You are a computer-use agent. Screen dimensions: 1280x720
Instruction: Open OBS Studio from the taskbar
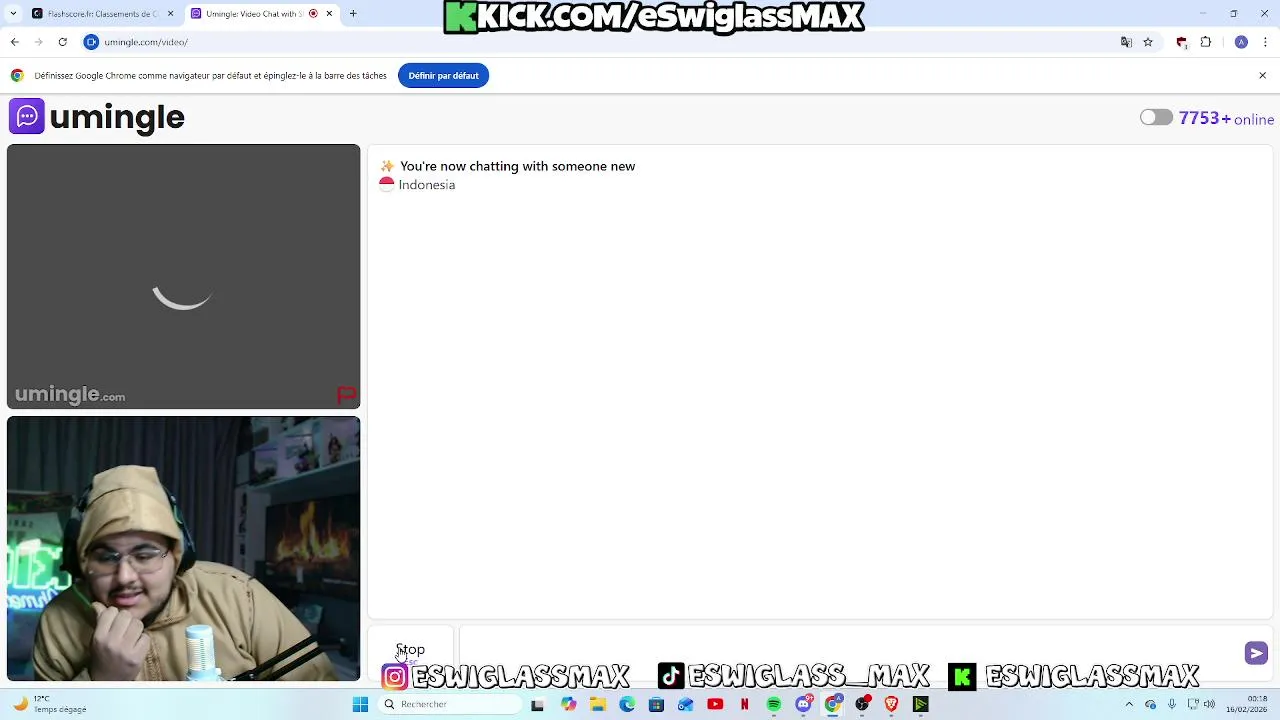tap(862, 704)
